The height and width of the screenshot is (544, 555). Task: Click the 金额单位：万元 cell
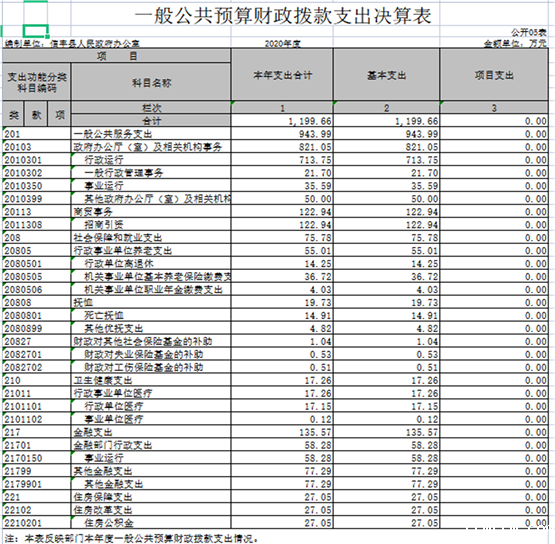515,44
